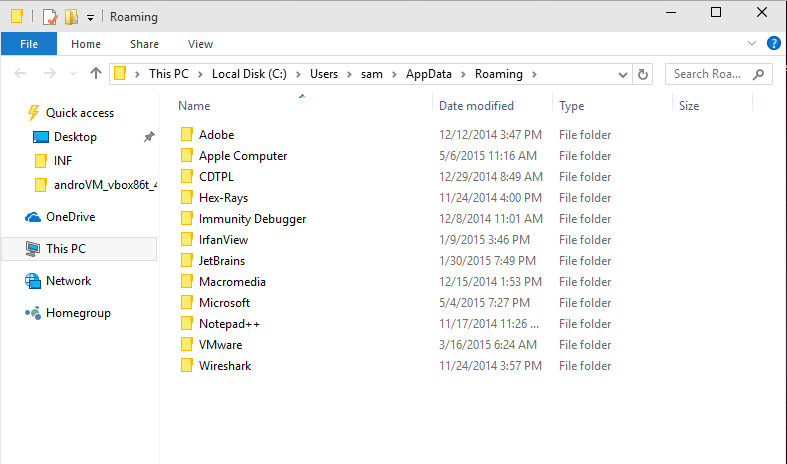The image size is (787, 464).
Task: Select Local Disk (C:) breadcrumb
Action: [249, 74]
